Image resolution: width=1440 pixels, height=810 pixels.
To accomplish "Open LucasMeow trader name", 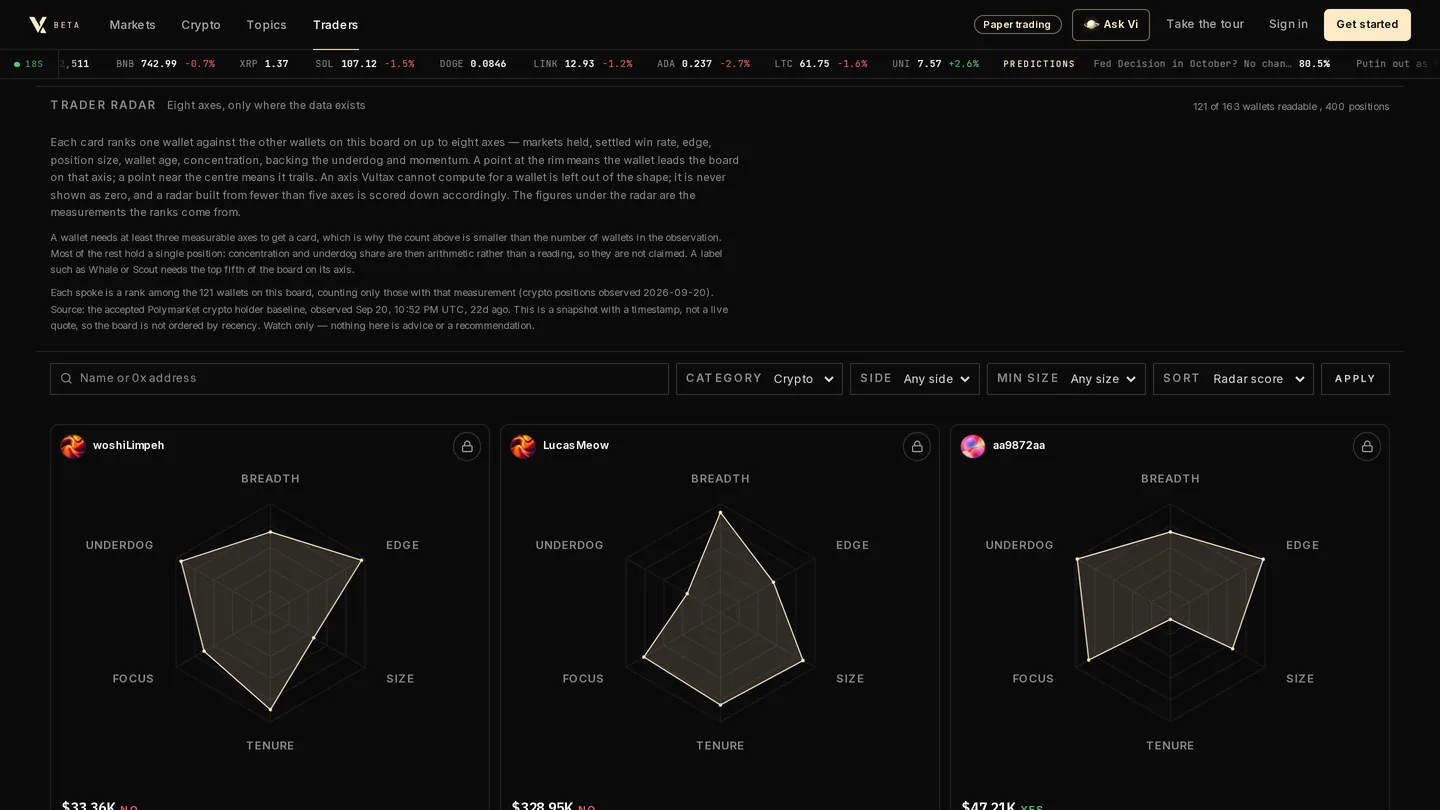I will tap(576, 446).
